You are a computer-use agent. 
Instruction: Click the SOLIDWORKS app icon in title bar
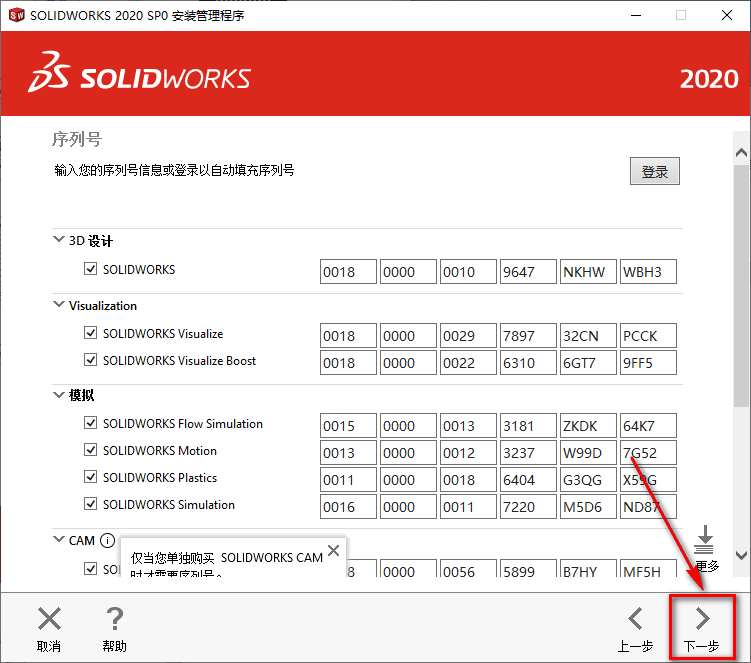click(x=16, y=15)
